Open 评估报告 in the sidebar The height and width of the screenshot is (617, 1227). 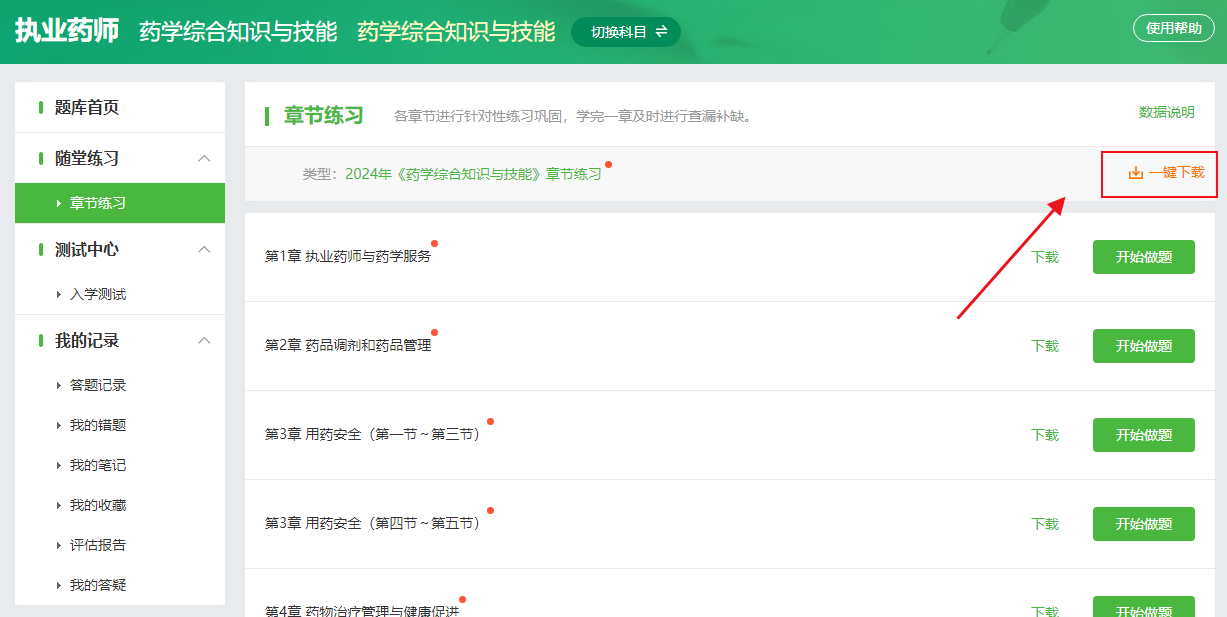click(x=97, y=545)
